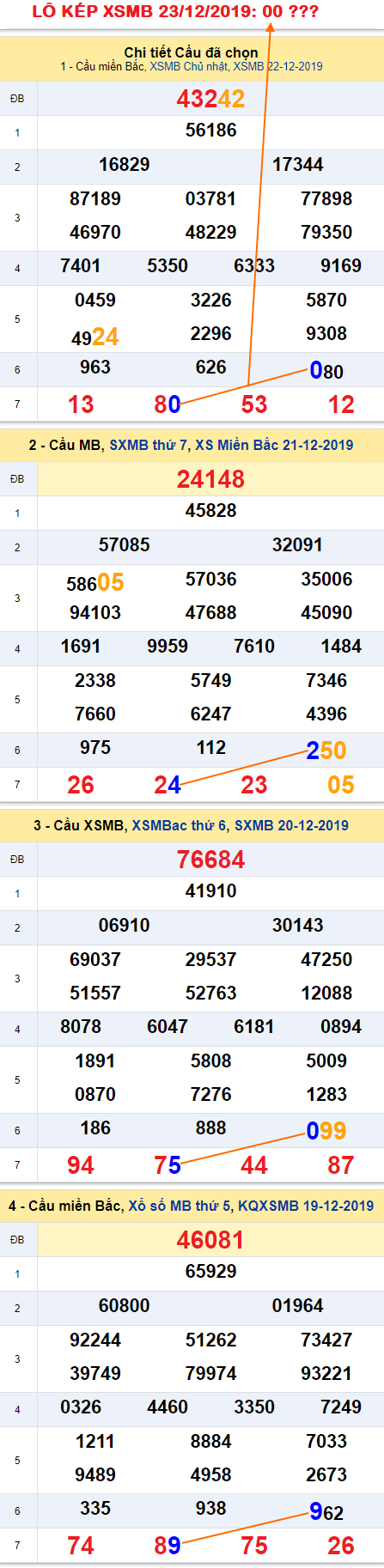384x1568 pixels.
Task: Select third prize number 87189
Action: (95, 199)
